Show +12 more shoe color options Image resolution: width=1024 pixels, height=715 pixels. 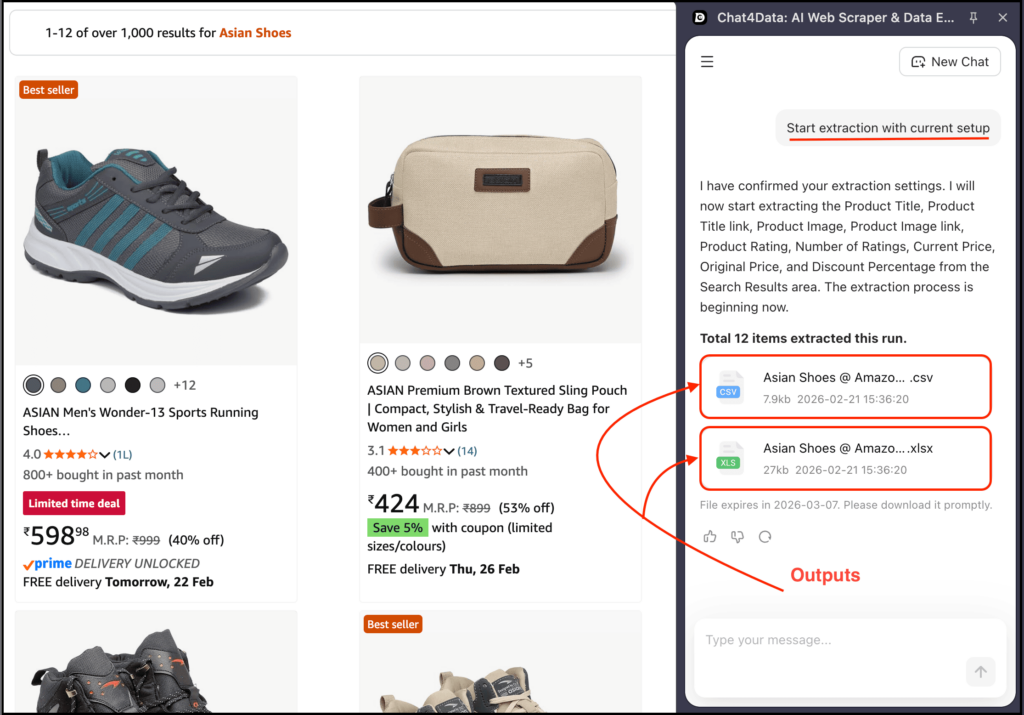click(x=183, y=385)
